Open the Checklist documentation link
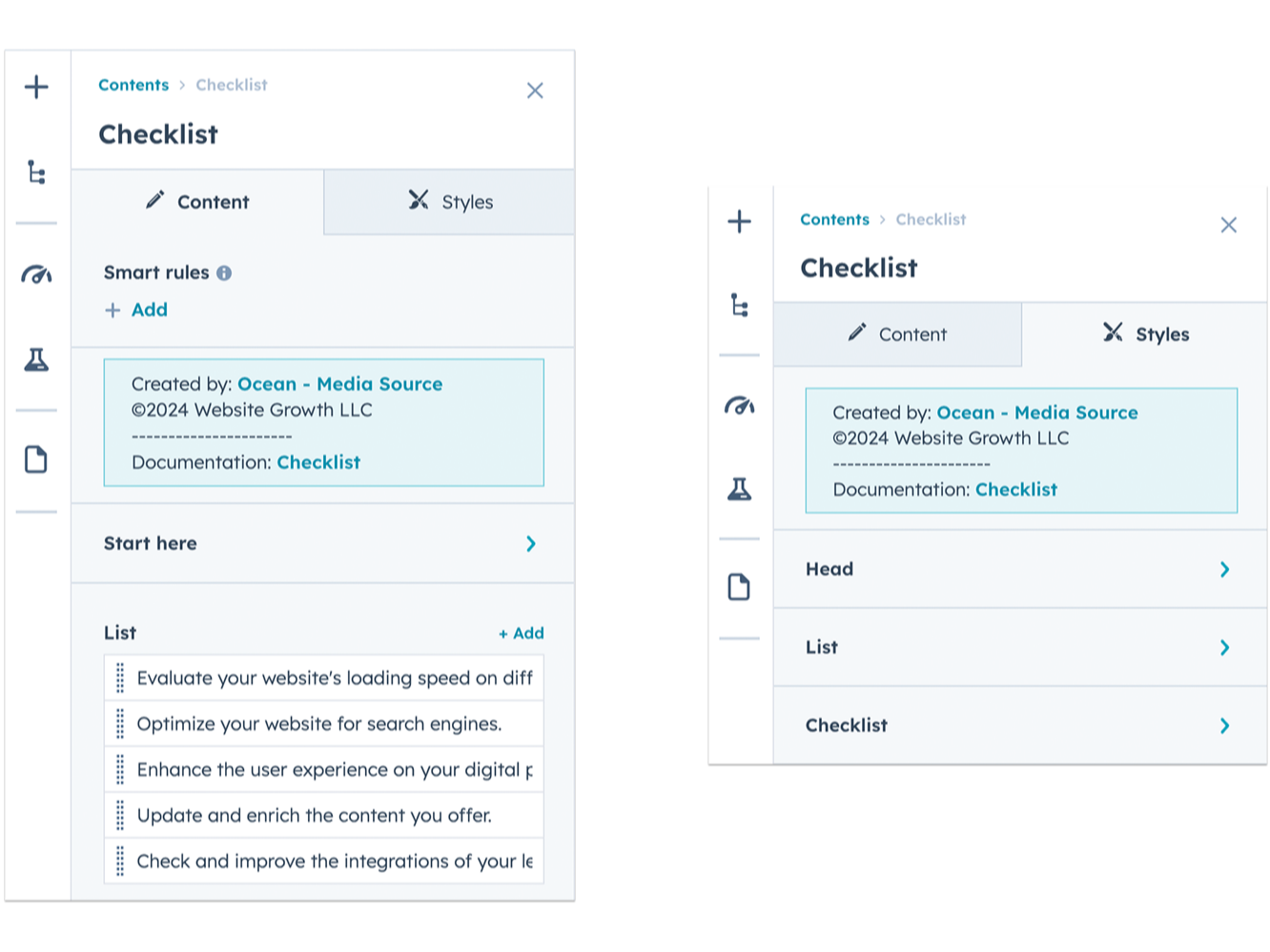1270x952 pixels. [318, 462]
